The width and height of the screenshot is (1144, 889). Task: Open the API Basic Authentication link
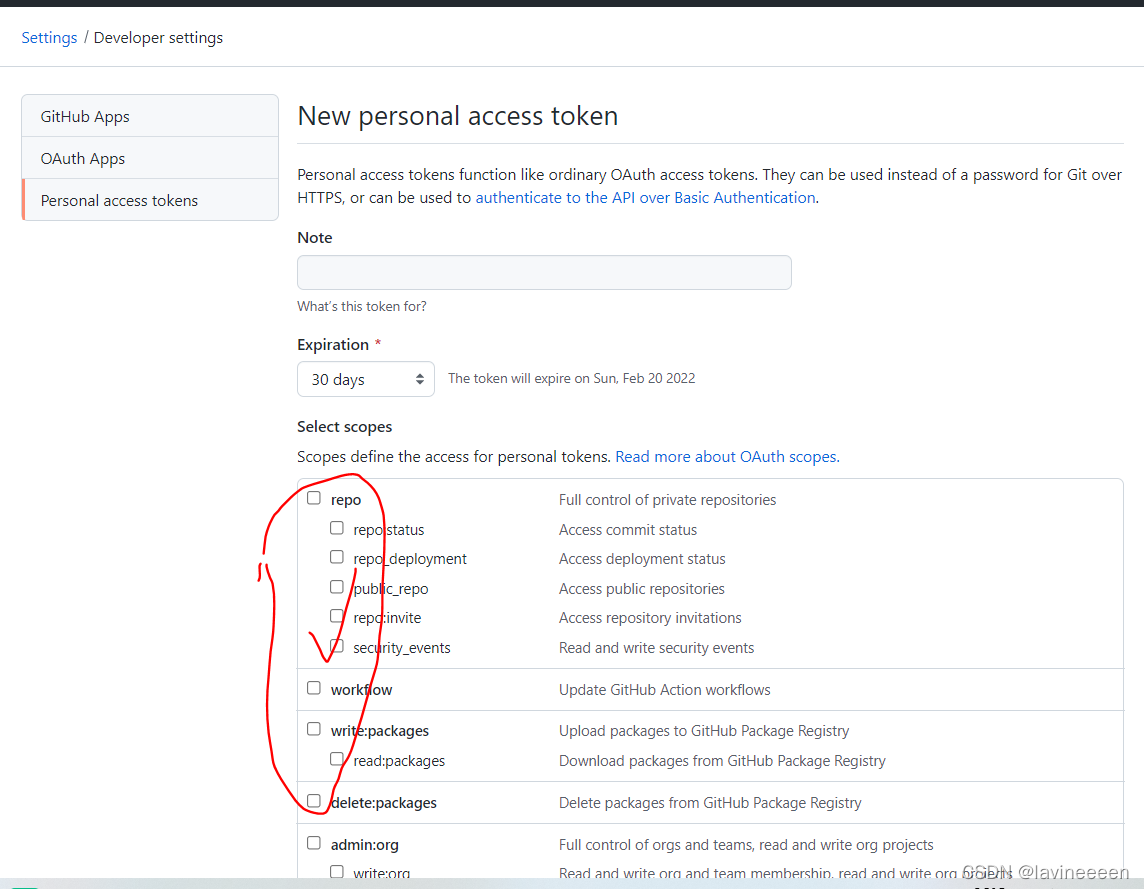pos(645,198)
